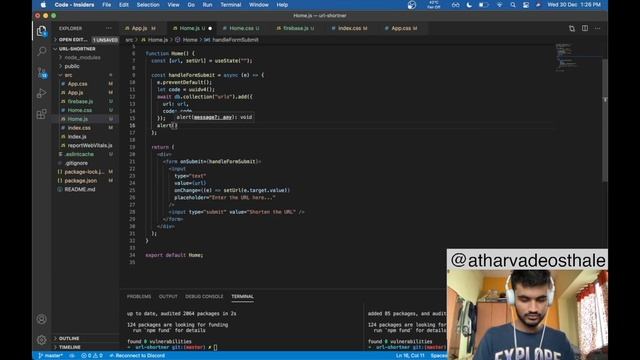Open reportWebVitals.js in the file tree

(90, 145)
